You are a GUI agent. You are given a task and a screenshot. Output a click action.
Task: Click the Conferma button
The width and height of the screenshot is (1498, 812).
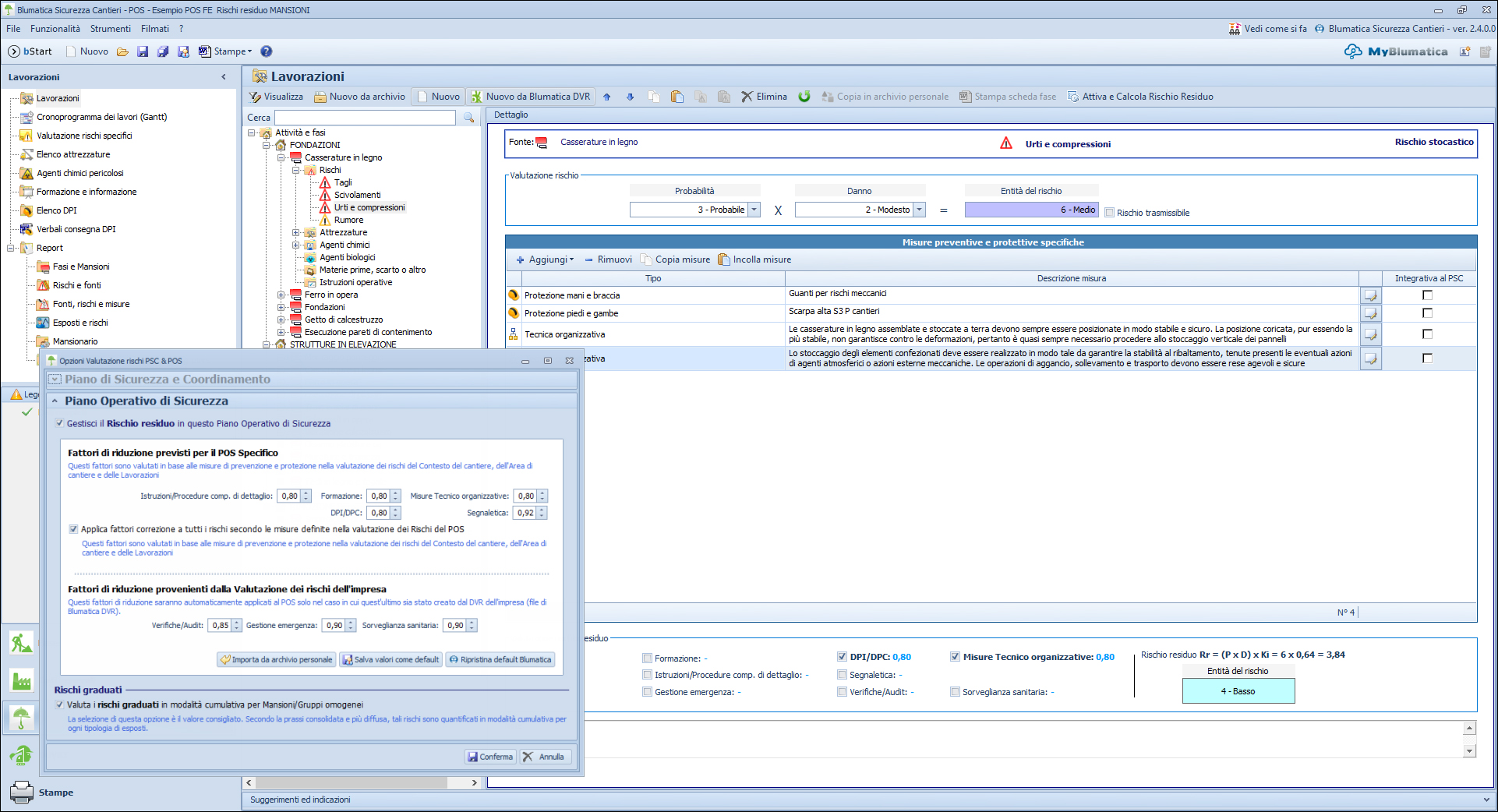click(490, 757)
